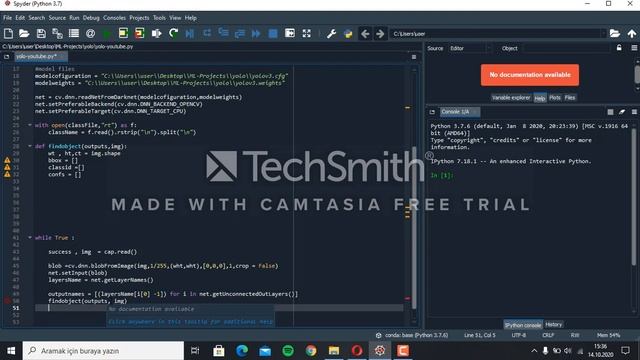Clear console with the eraser icon
The image size is (640, 360).
click(622, 112)
